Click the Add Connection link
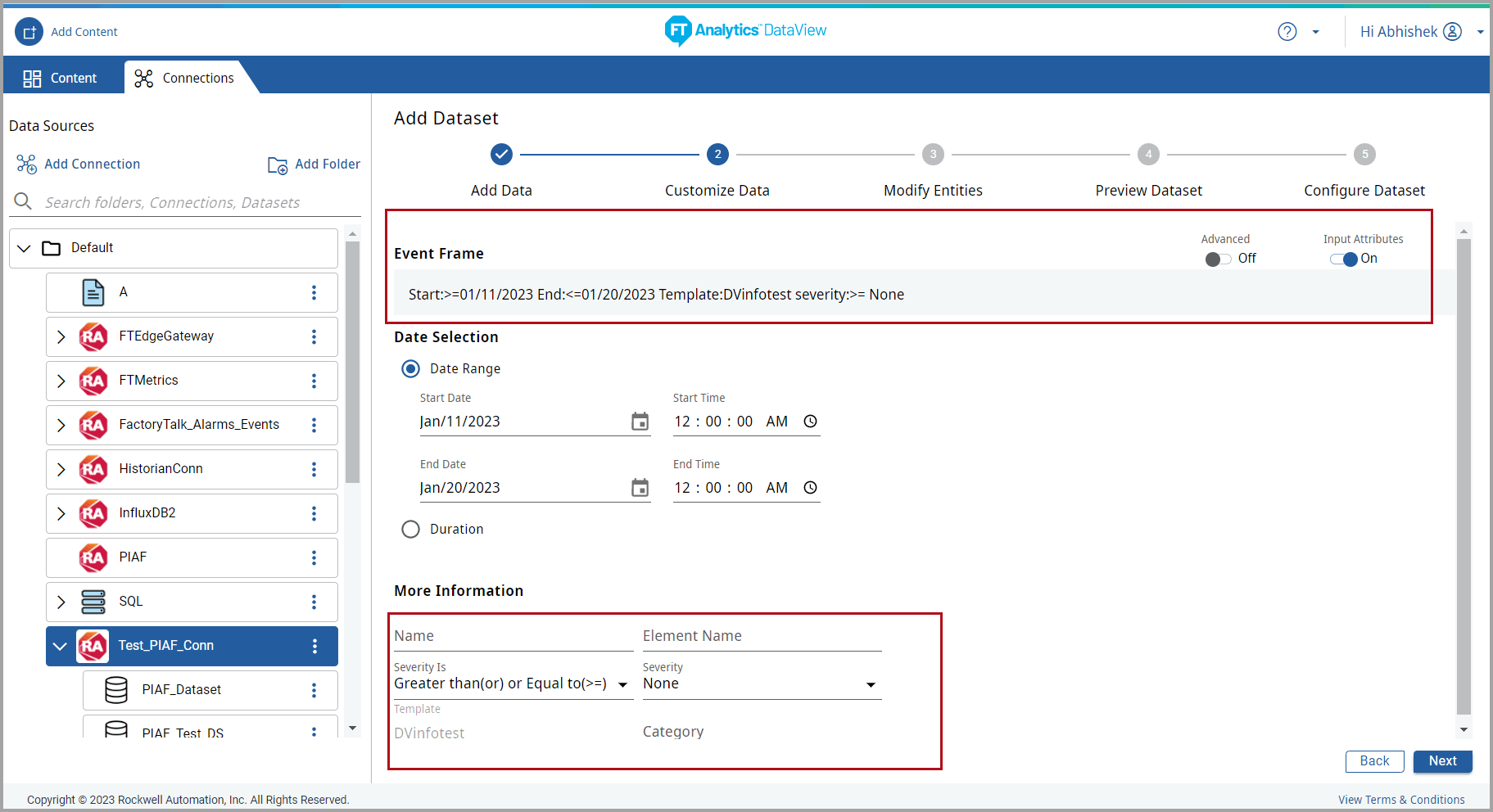The height and width of the screenshot is (812, 1493). pyautogui.click(x=92, y=165)
